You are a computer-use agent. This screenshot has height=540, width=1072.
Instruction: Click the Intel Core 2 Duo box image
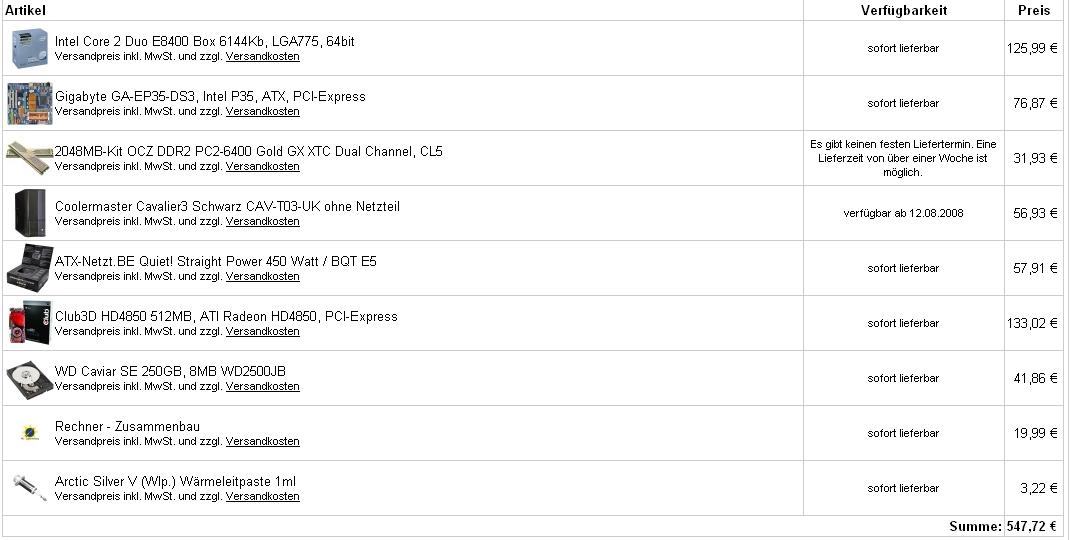click(30, 48)
